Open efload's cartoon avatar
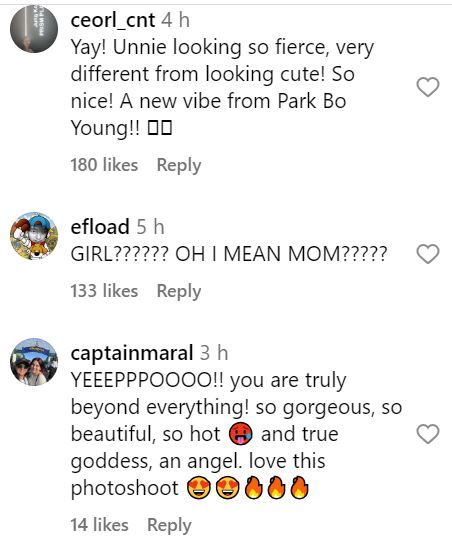 (34, 236)
